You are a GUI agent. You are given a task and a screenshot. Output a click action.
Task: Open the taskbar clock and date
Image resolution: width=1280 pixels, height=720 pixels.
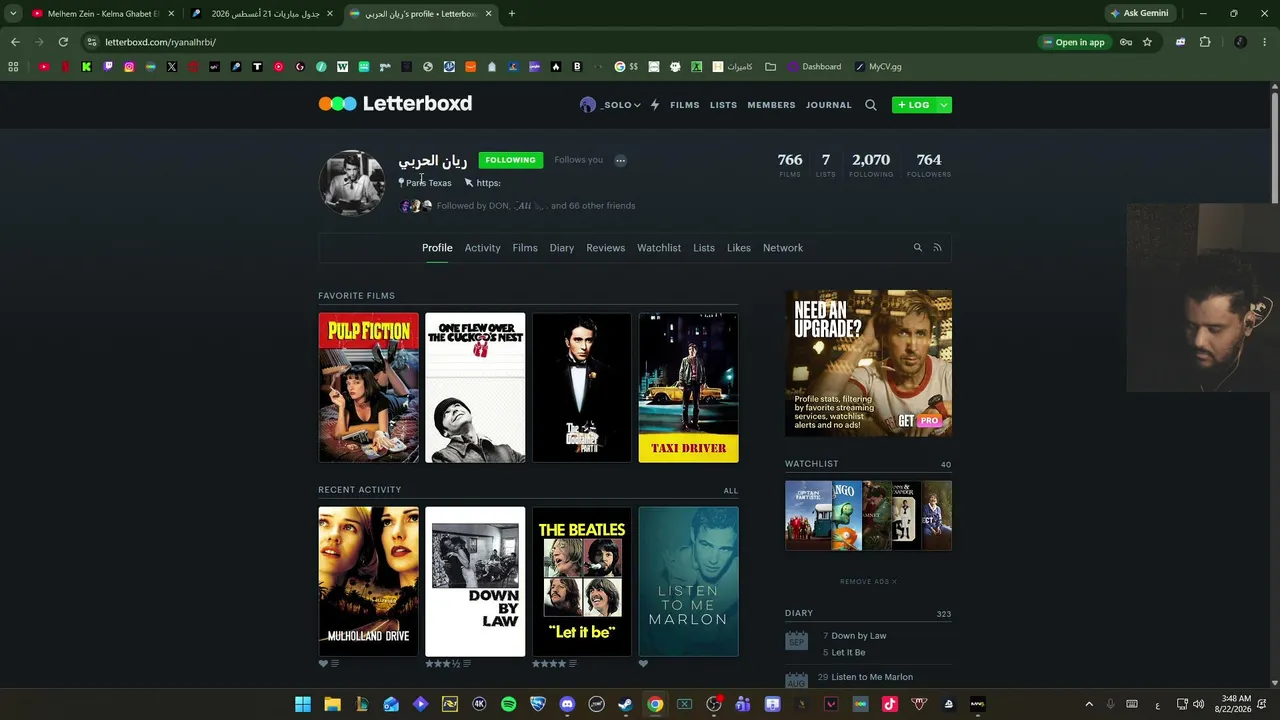(1235, 704)
